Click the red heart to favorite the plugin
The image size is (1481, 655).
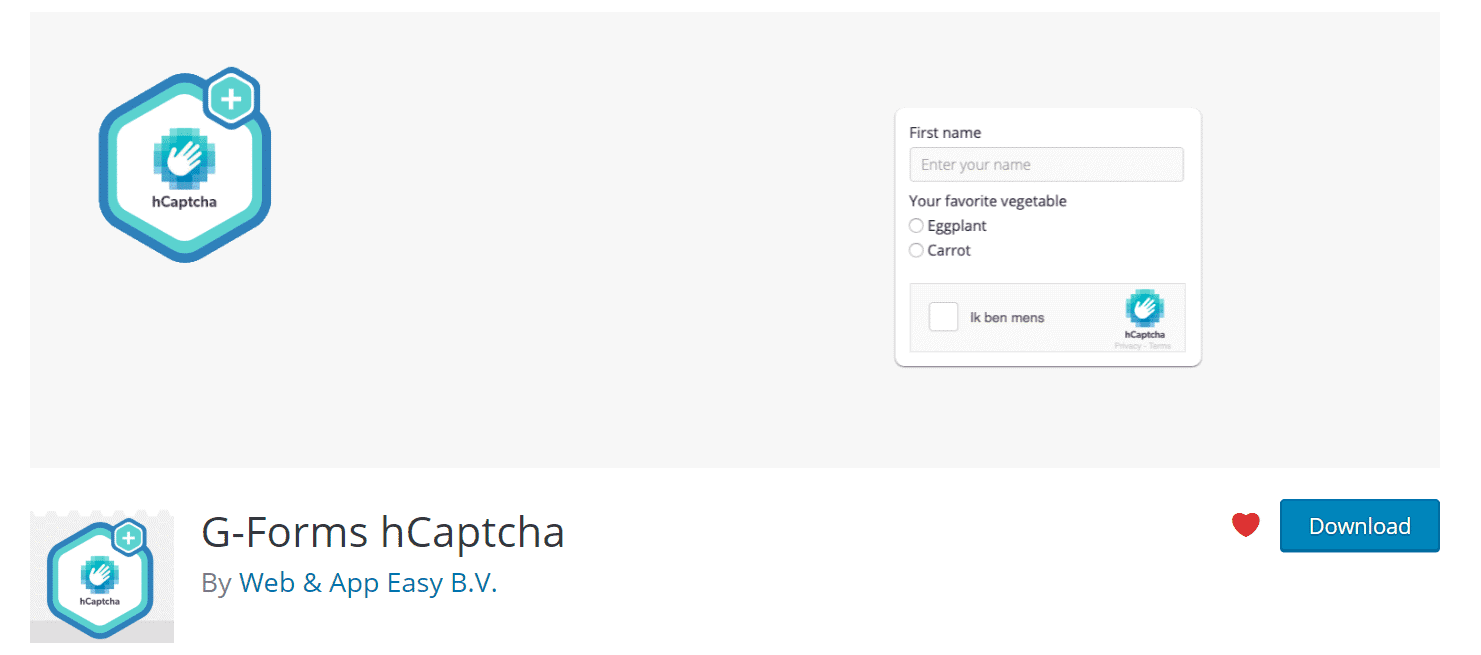pos(1245,524)
